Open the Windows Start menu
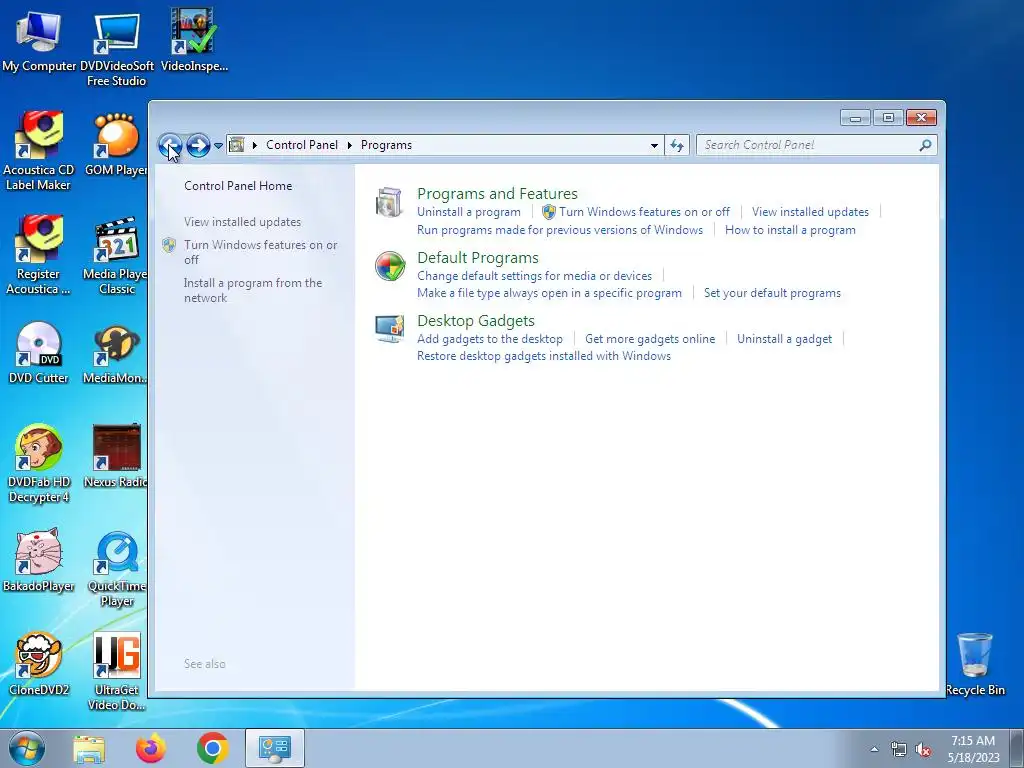This screenshot has width=1024, height=768. tap(27, 748)
